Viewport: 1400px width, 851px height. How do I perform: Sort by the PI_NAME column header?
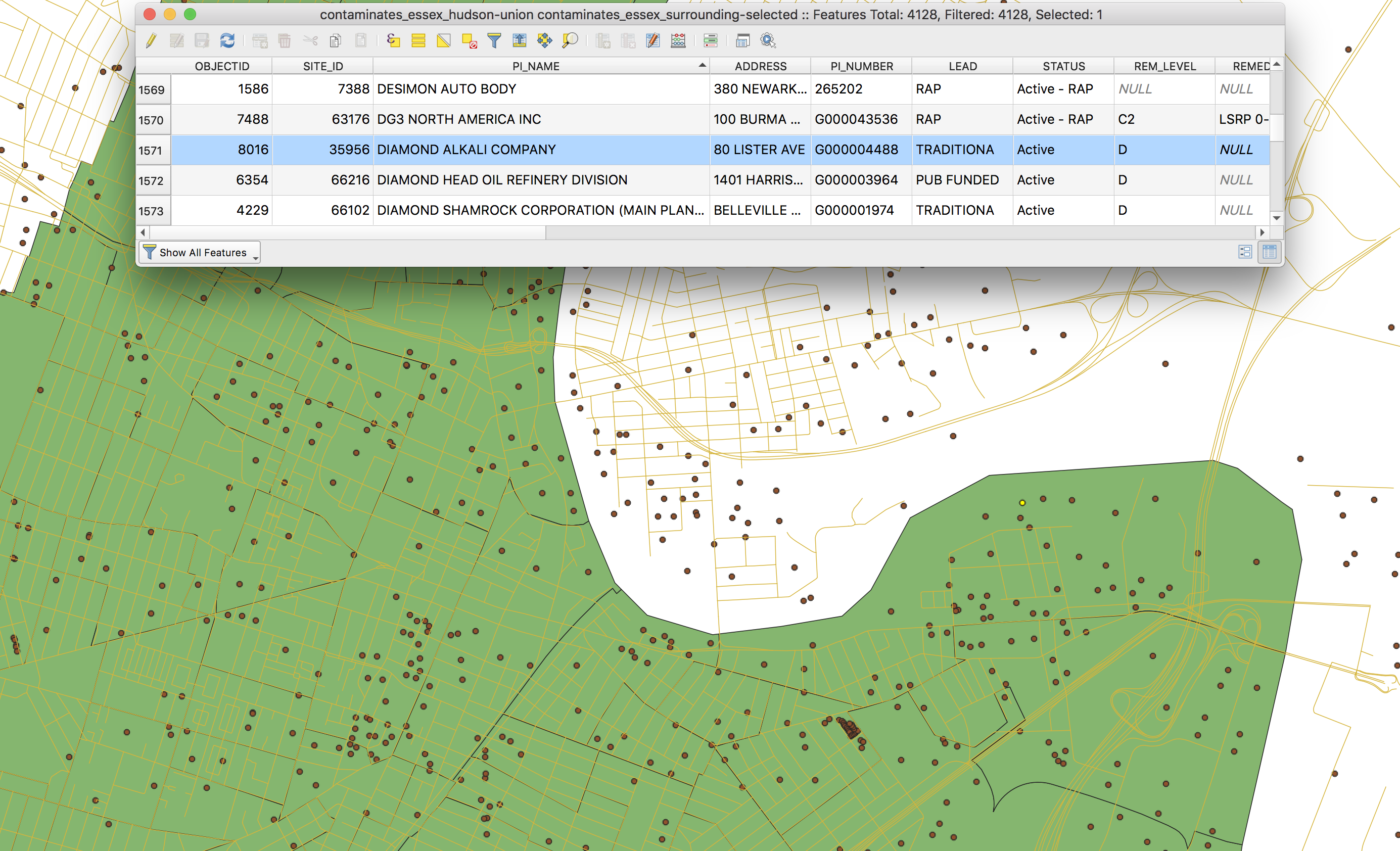pyautogui.click(x=535, y=67)
